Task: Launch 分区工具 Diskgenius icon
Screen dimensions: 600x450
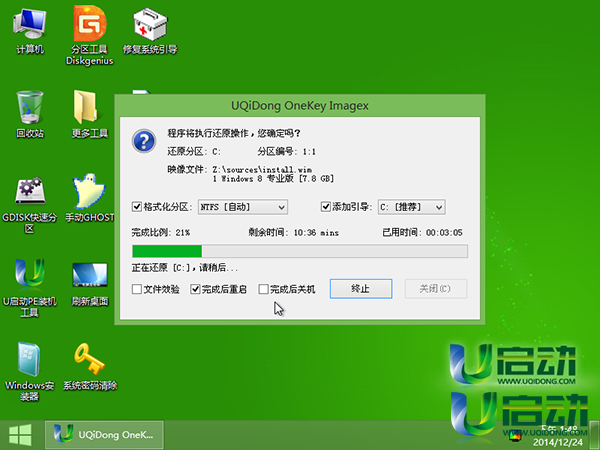Action: [90, 36]
